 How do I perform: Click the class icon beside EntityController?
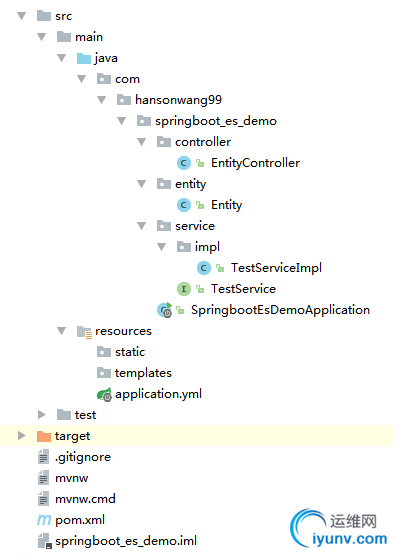tap(183, 163)
